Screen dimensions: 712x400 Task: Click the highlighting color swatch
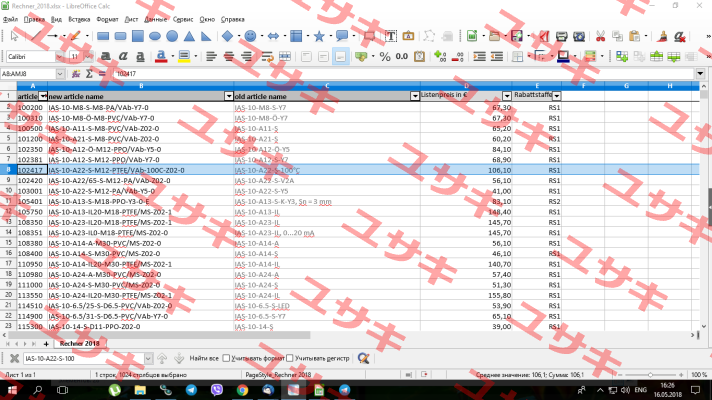184,56
